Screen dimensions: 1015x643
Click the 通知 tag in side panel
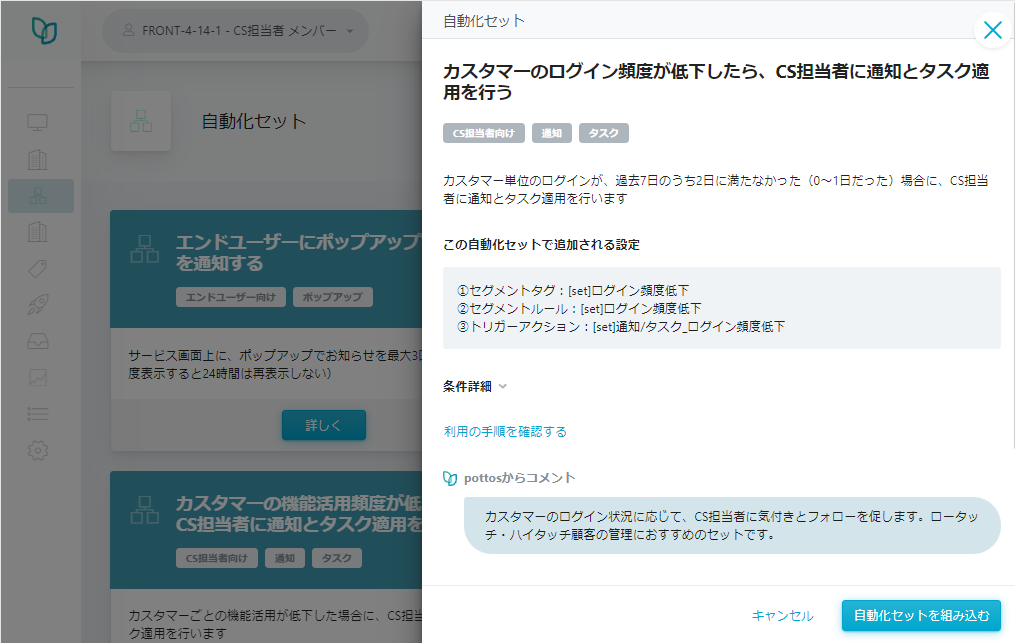tap(552, 133)
